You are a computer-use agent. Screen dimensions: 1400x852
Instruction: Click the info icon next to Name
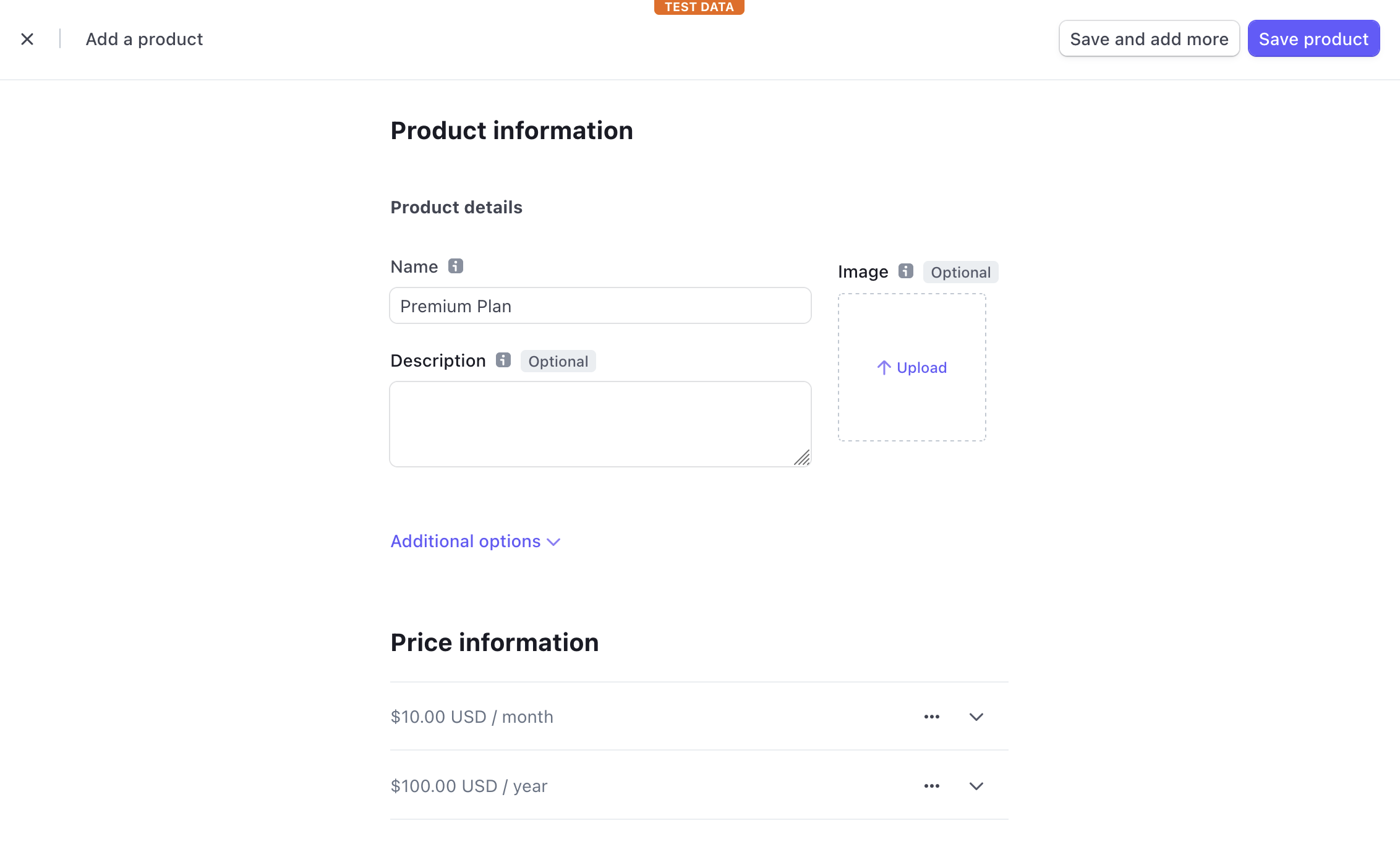455,266
